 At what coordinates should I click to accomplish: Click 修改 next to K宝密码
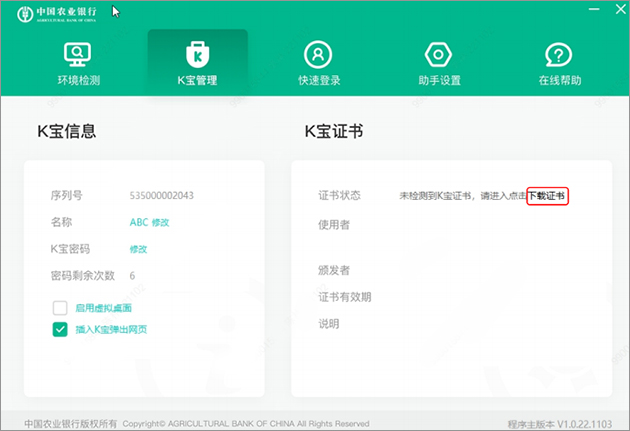pos(138,249)
